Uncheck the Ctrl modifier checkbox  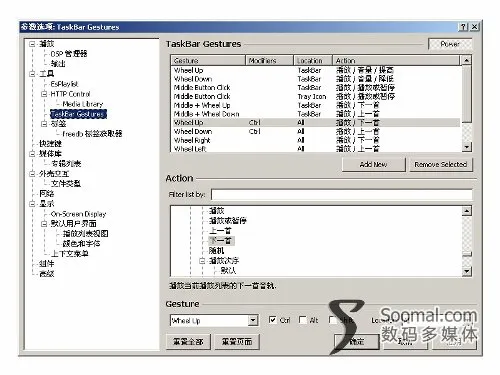click(x=272, y=320)
